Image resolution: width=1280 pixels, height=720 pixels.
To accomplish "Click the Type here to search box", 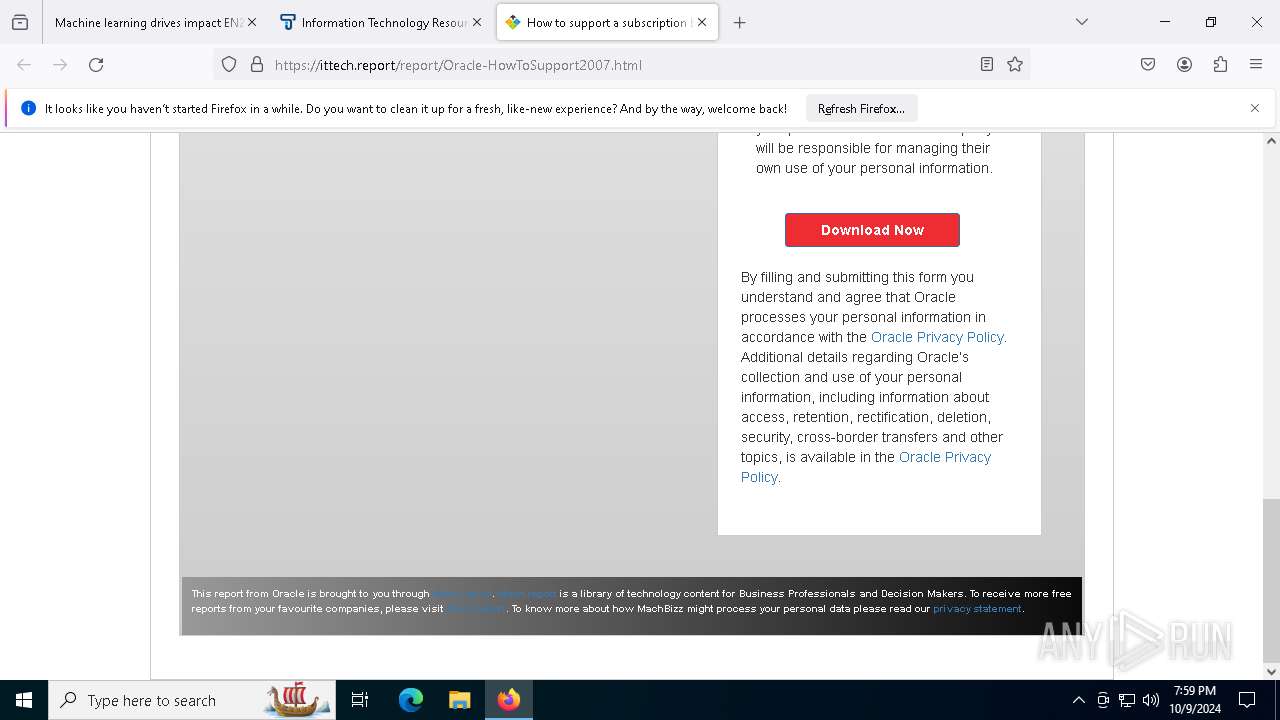I will pos(190,700).
